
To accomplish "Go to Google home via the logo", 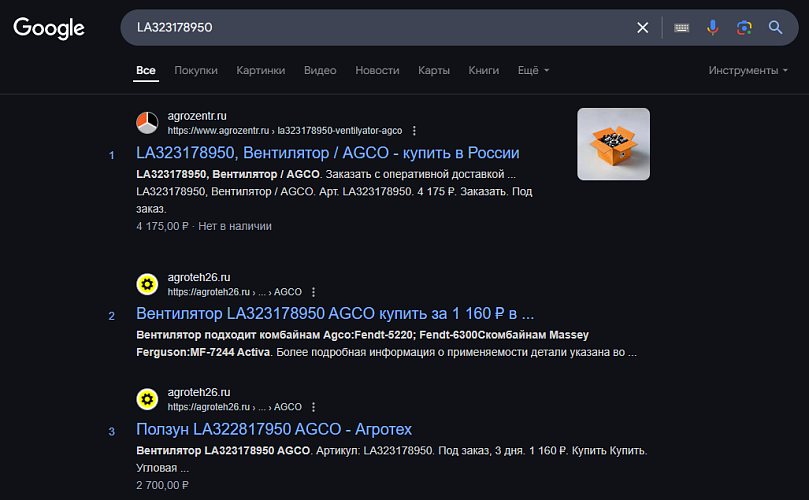I will click(49, 28).
